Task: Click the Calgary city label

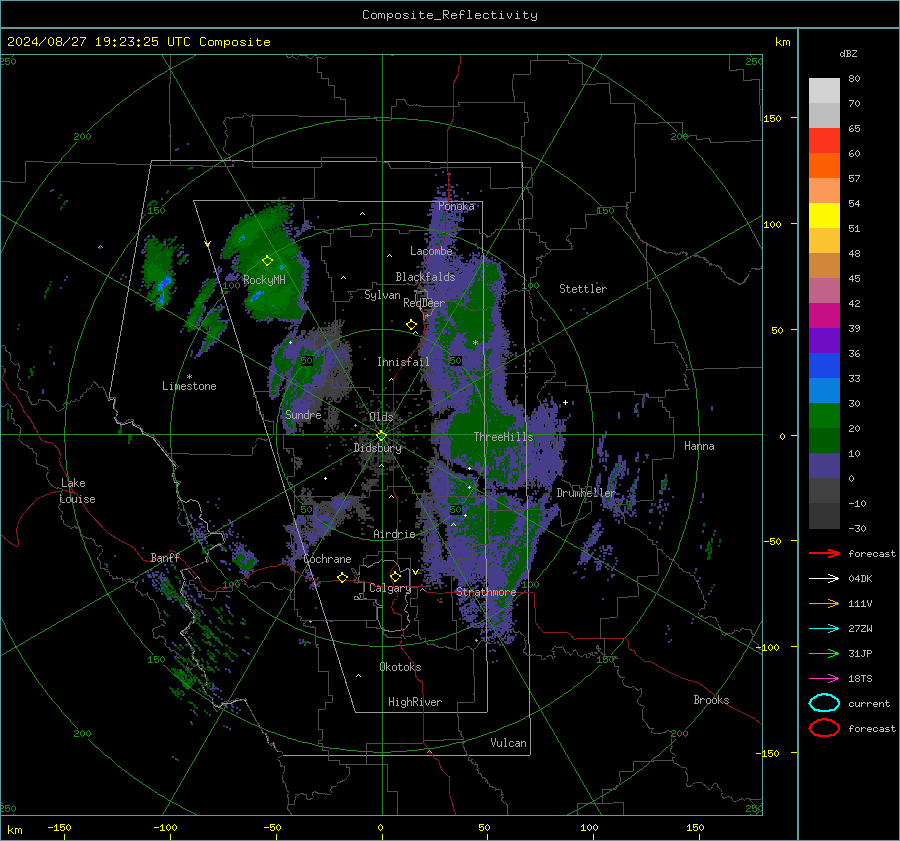Action: pos(390,588)
